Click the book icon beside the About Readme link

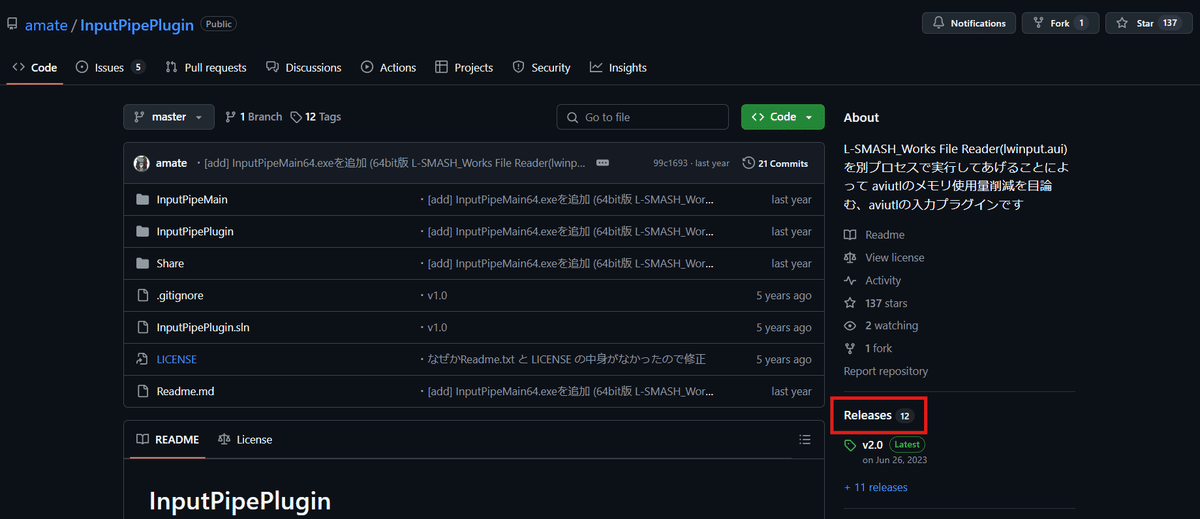850,235
